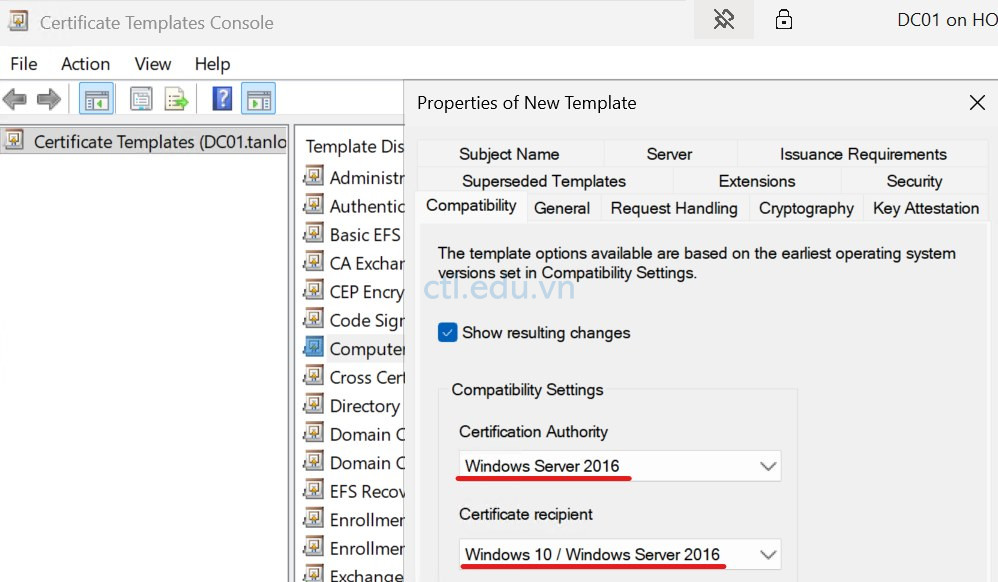Toggle the Show/Hide Console Tree icon
The image size is (998, 582).
(x=96, y=98)
